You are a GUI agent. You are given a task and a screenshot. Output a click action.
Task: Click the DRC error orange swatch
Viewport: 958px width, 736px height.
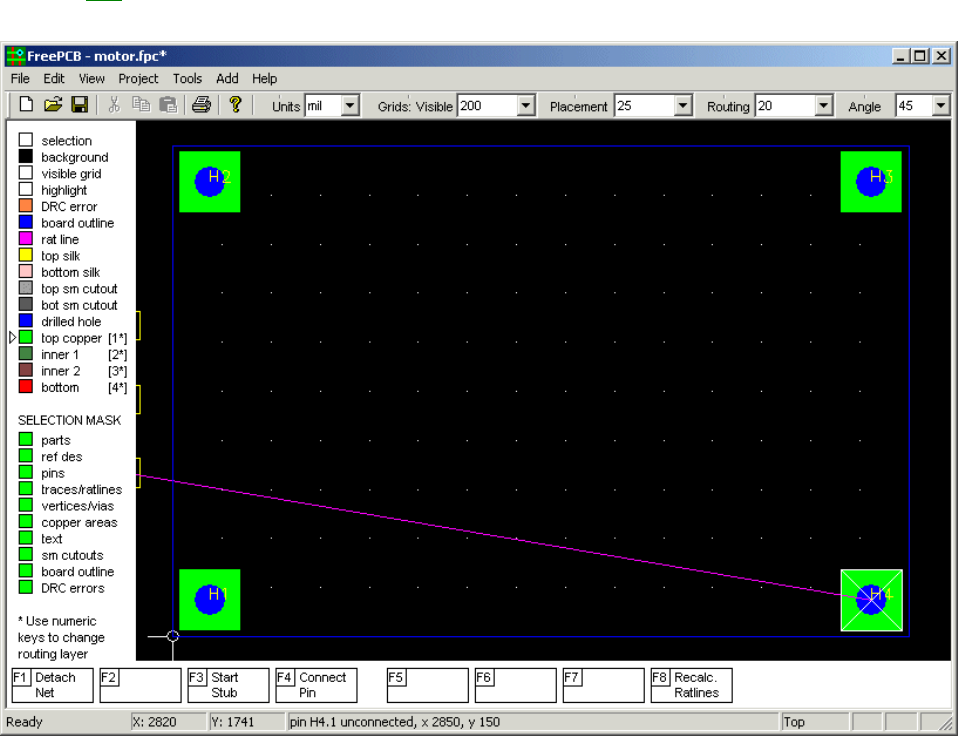click(x=26, y=205)
